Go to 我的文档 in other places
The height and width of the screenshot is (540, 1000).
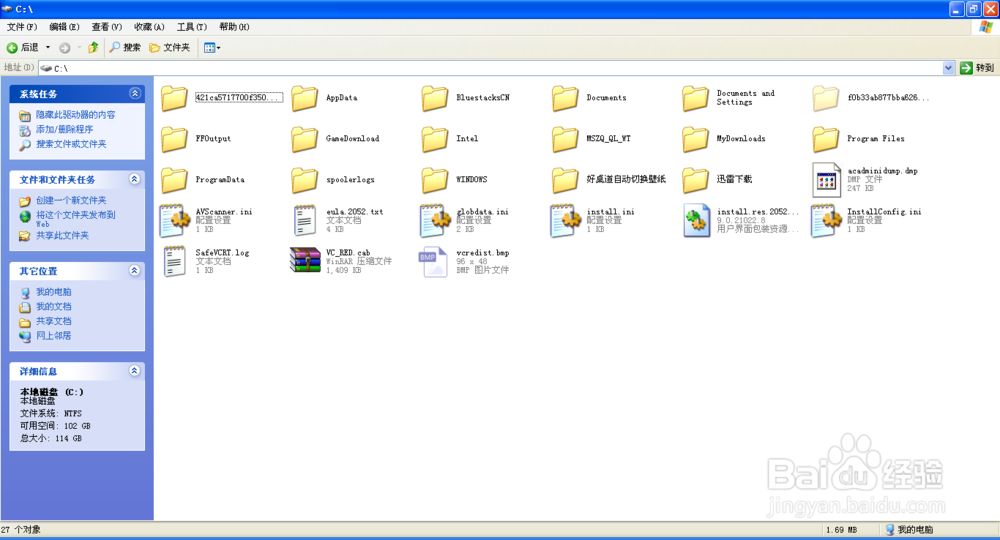pos(53,307)
